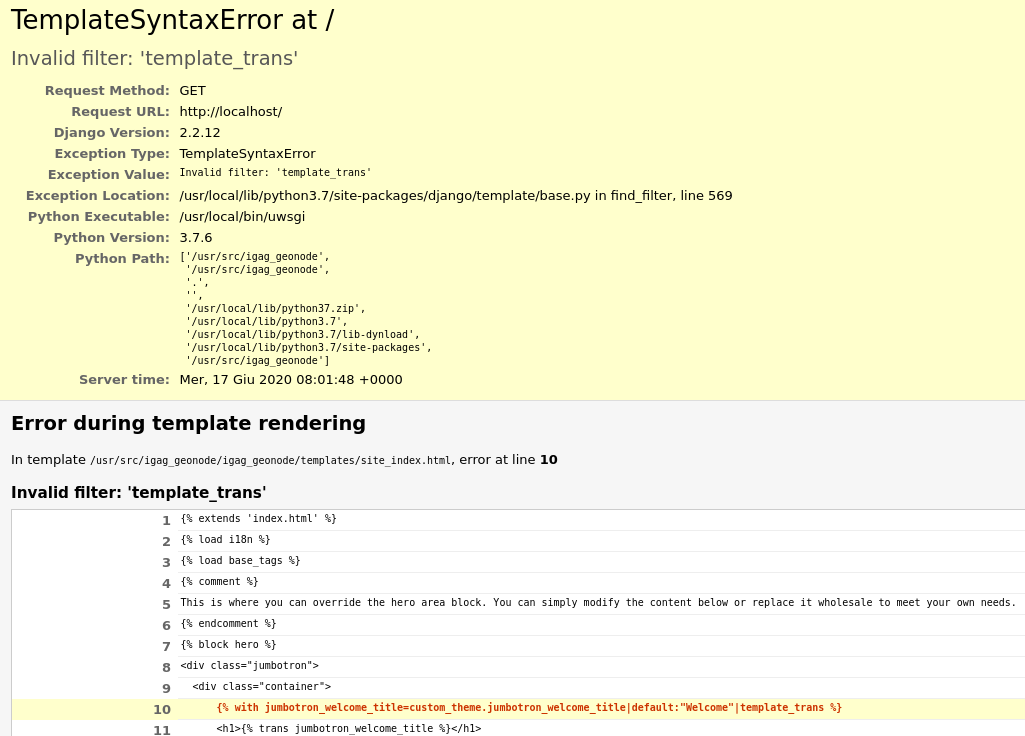
Task: Click code line 8 '<div class="jumbotron">'
Action: 250,665
